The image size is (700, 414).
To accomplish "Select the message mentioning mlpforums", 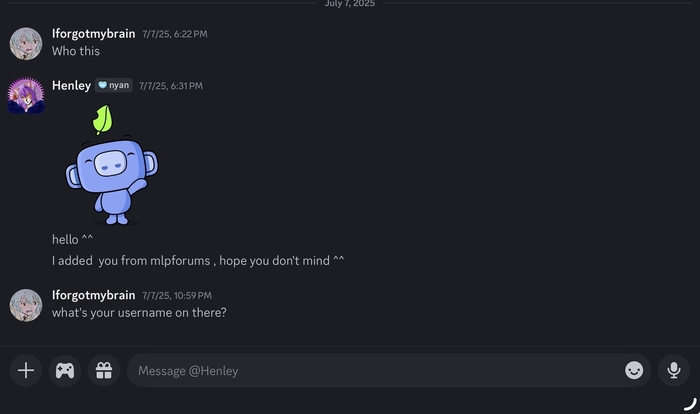I will [x=198, y=260].
